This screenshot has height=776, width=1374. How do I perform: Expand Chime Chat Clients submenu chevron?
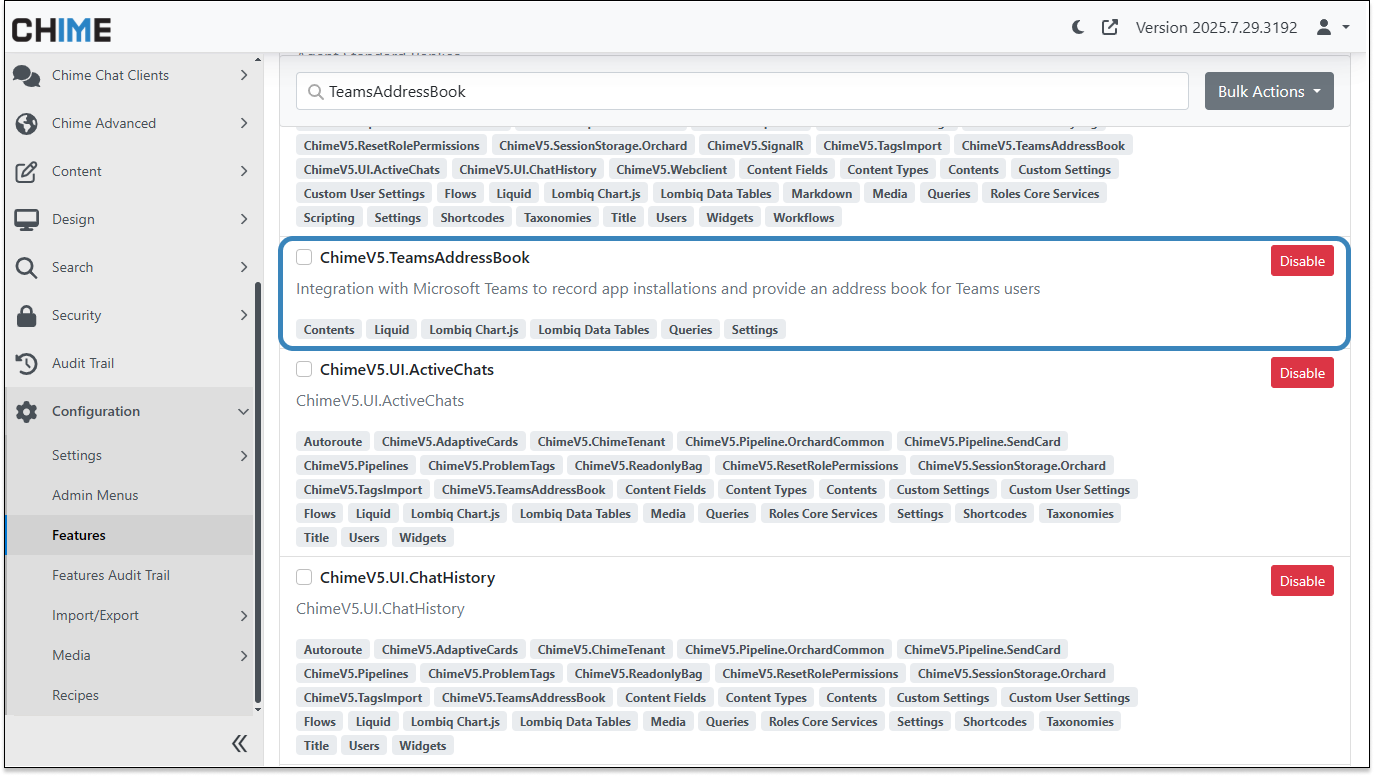(x=244, y=75)
